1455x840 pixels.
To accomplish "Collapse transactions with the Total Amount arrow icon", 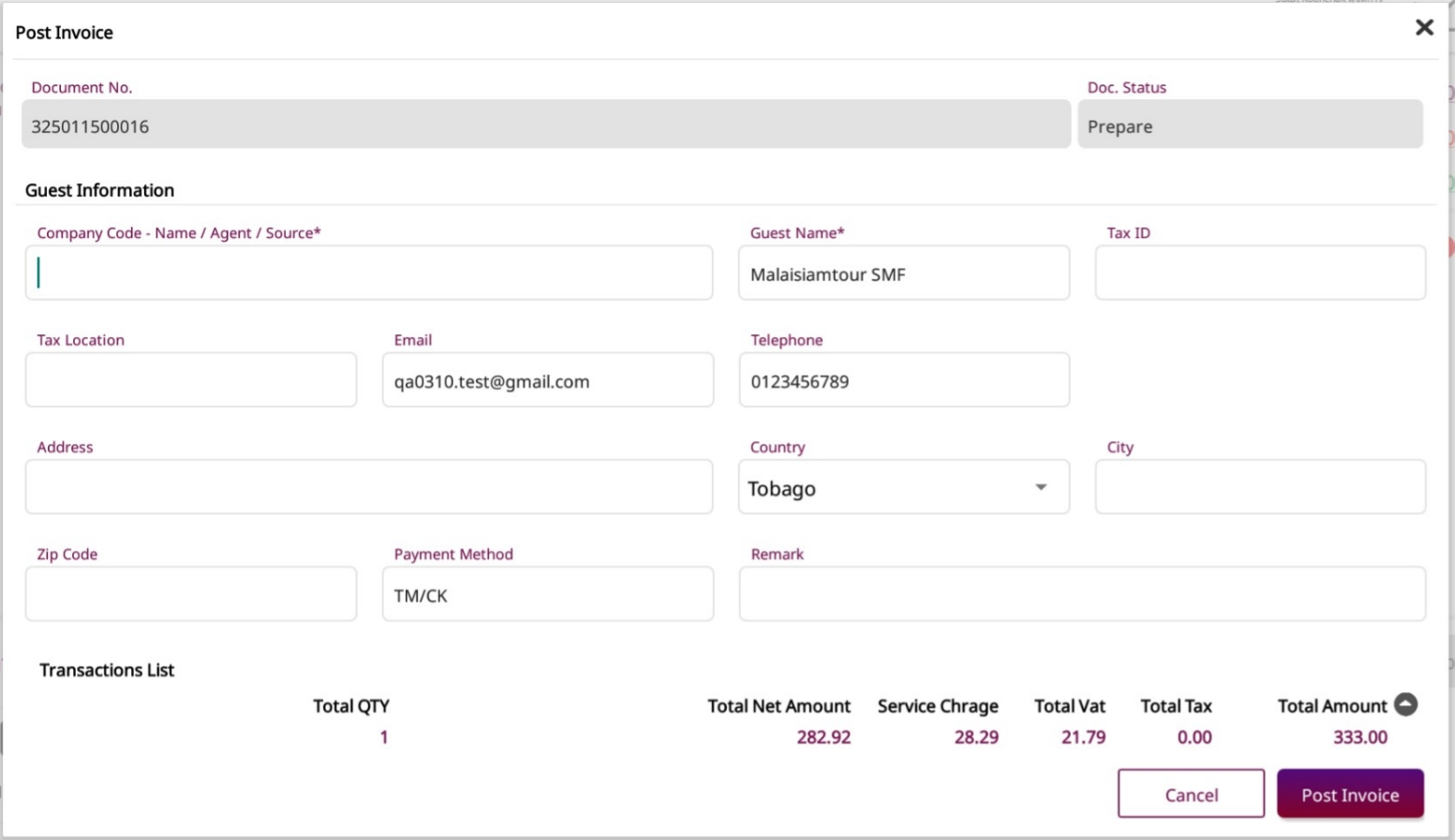I will (1405, 704).
